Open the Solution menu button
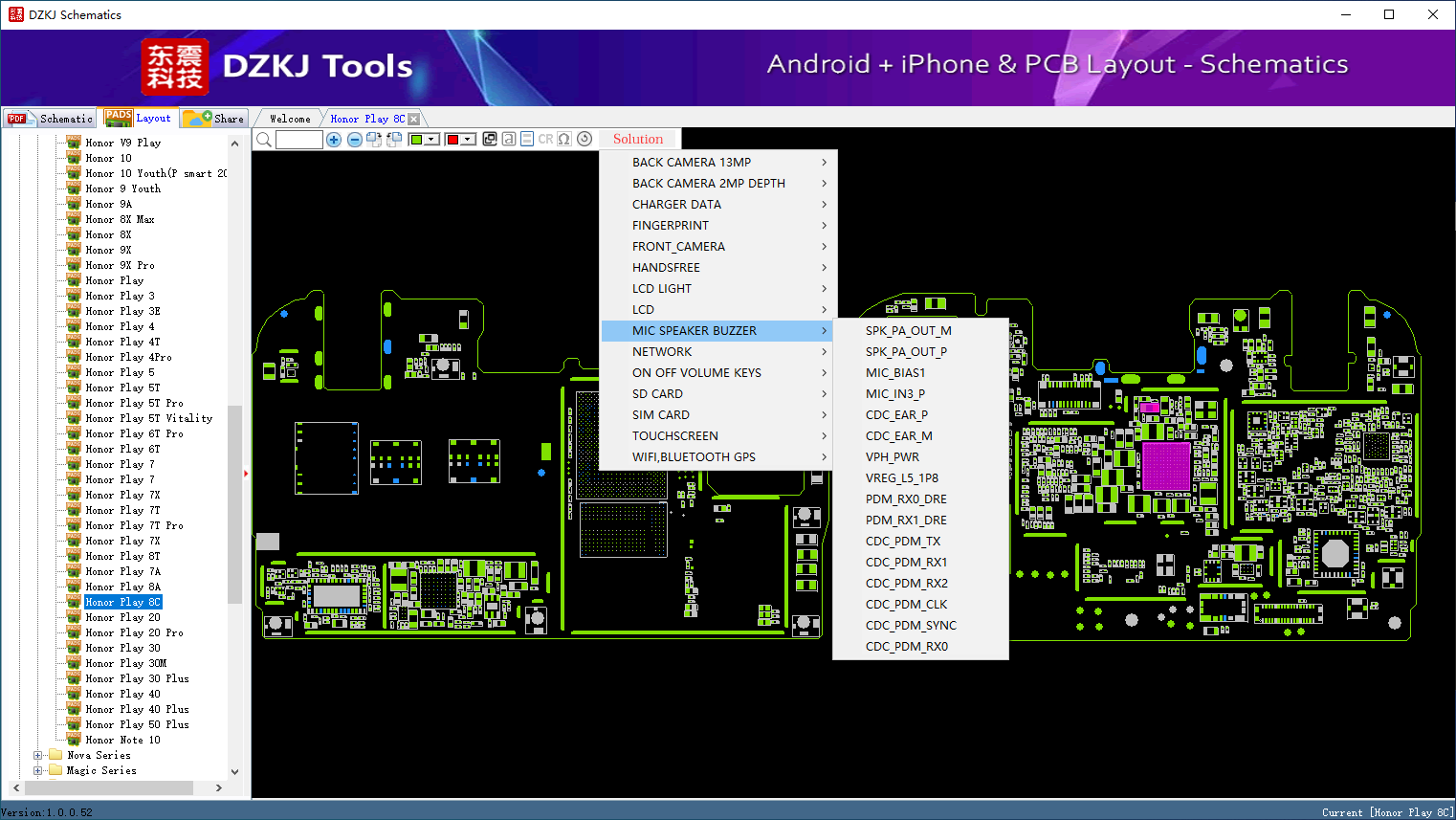1456x820 pixels. pos(638,139)
